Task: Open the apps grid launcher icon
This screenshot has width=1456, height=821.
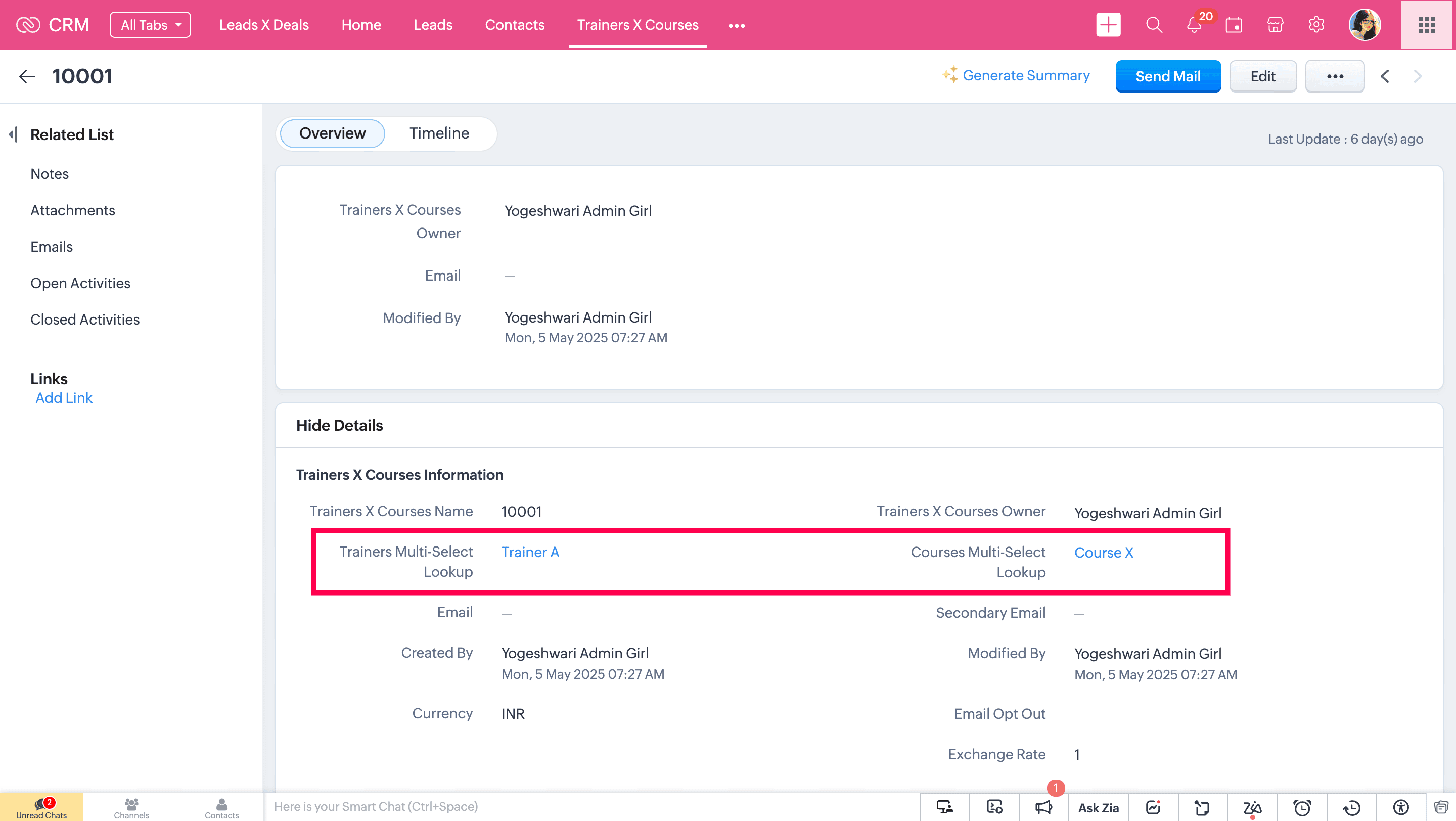Action: (1426, 25)
